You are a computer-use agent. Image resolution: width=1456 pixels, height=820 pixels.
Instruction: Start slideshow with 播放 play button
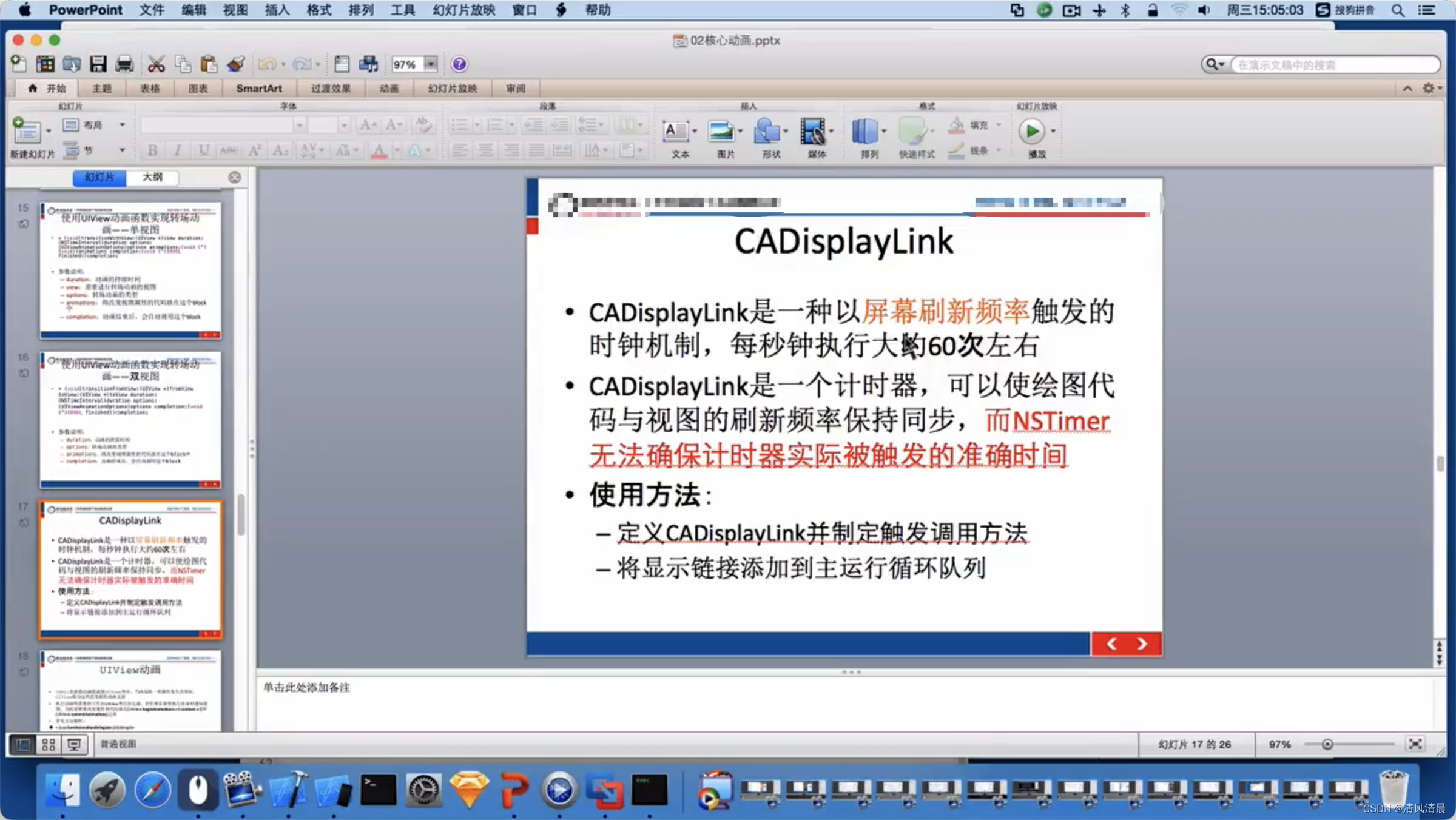pos(1031,131)
